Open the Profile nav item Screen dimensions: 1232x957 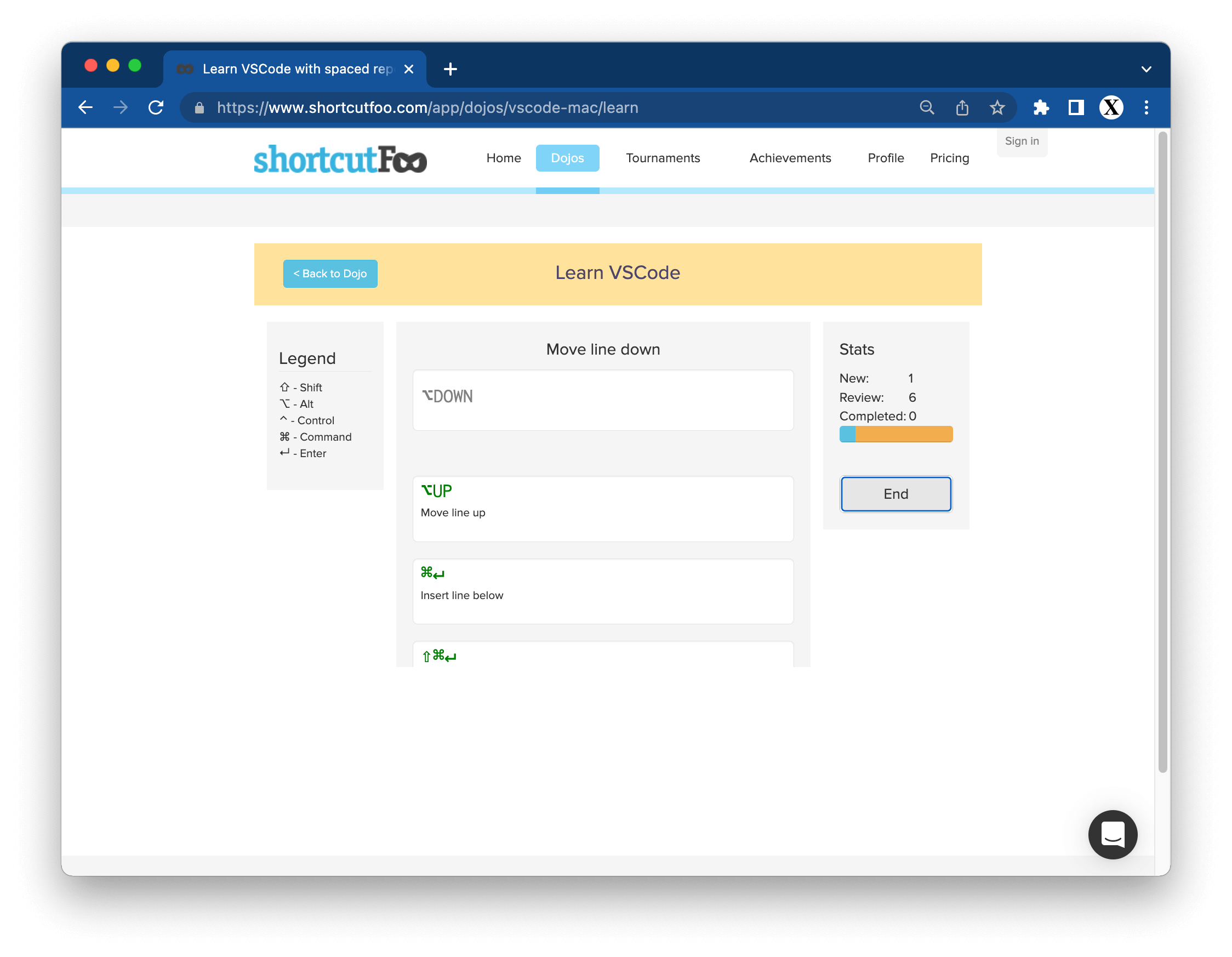pos(886,158)
